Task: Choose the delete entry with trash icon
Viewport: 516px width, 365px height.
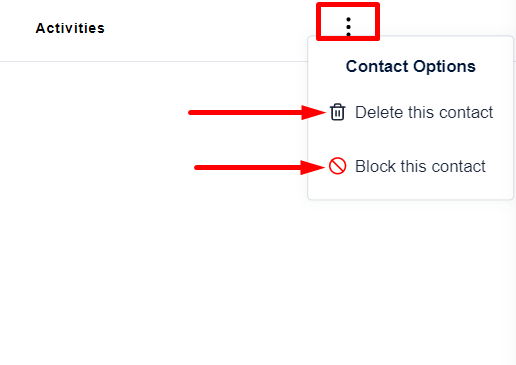Action: [411, 112]
